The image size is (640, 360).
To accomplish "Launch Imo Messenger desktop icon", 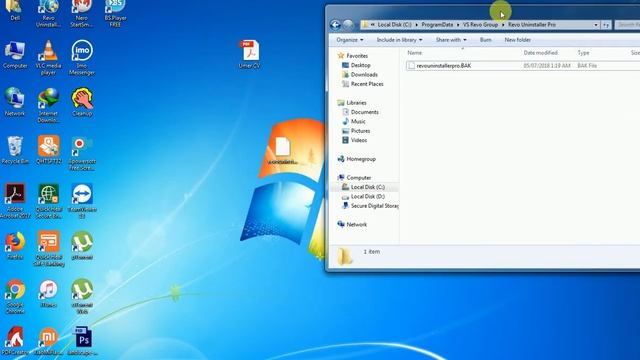I will click(x=82, y=58).
